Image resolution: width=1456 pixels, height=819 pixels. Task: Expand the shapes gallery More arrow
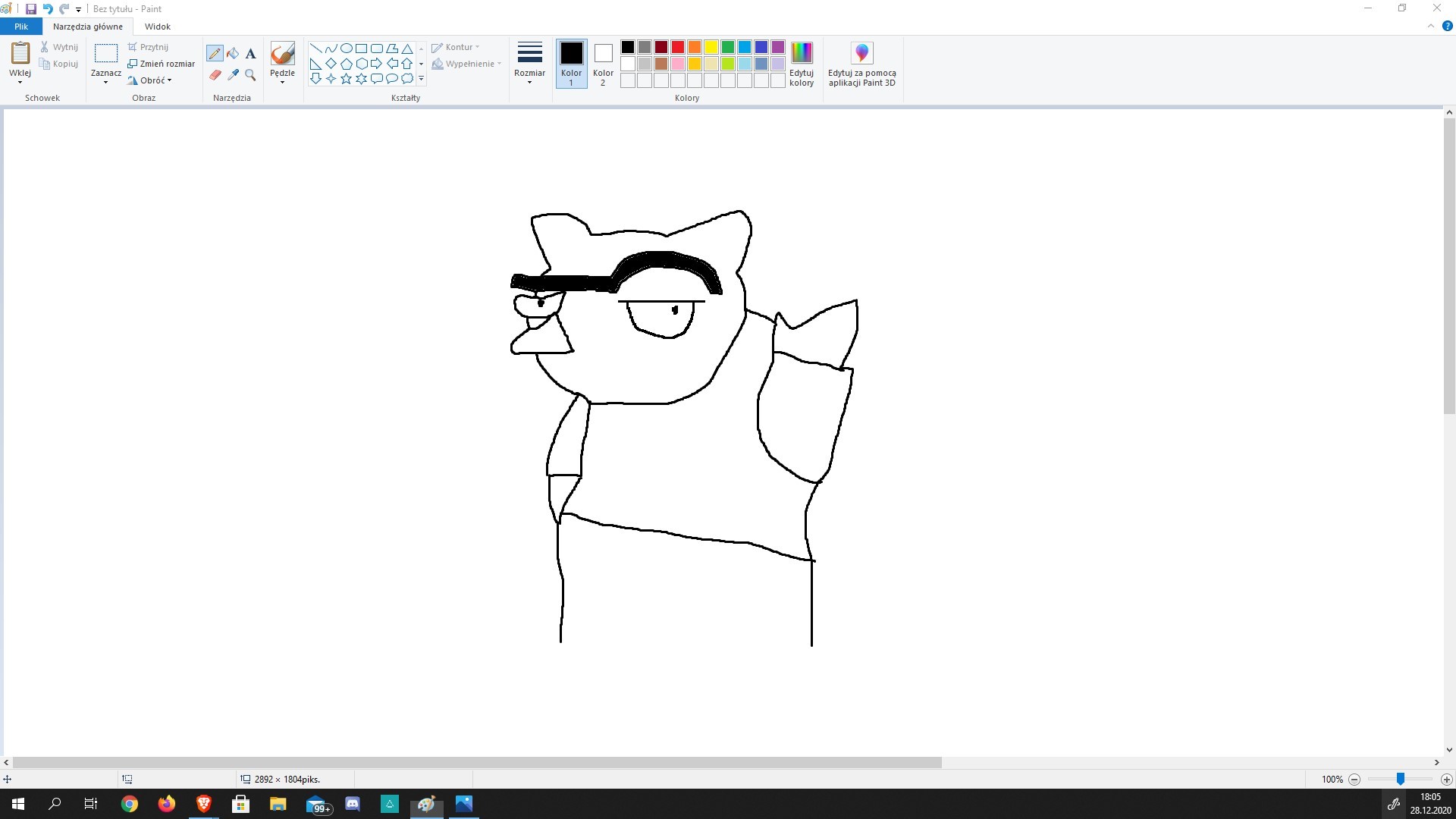coord(421,78)
